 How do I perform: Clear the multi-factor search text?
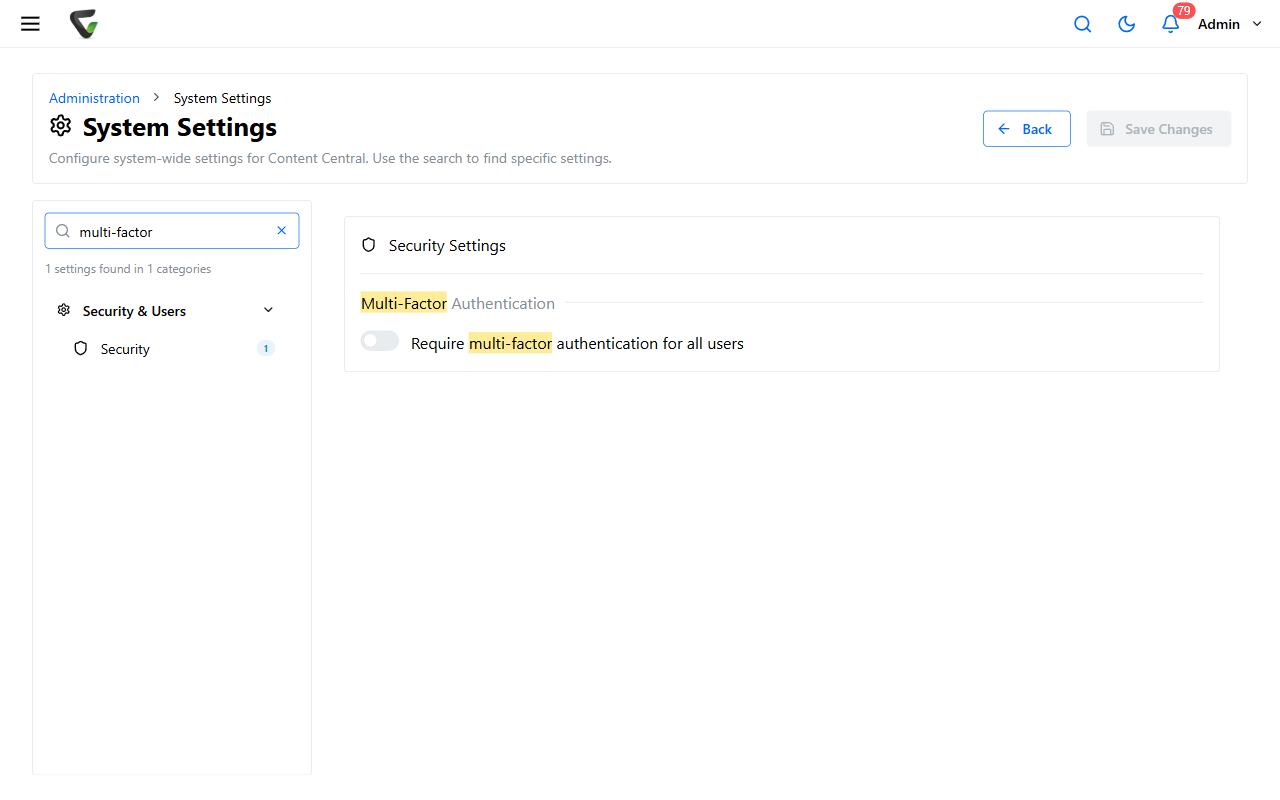point(281,231)
